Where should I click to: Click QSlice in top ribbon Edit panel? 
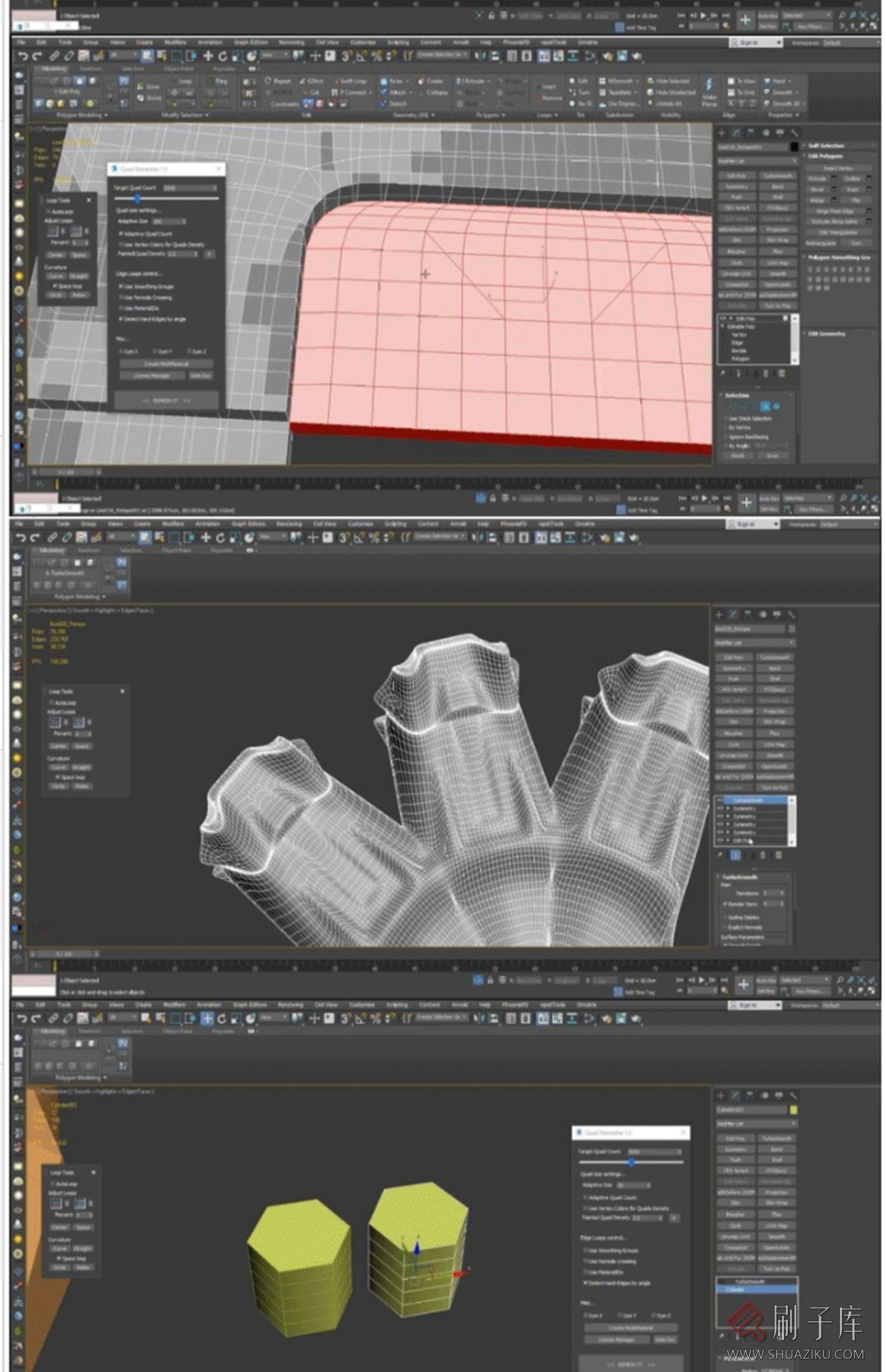[312, 81]
